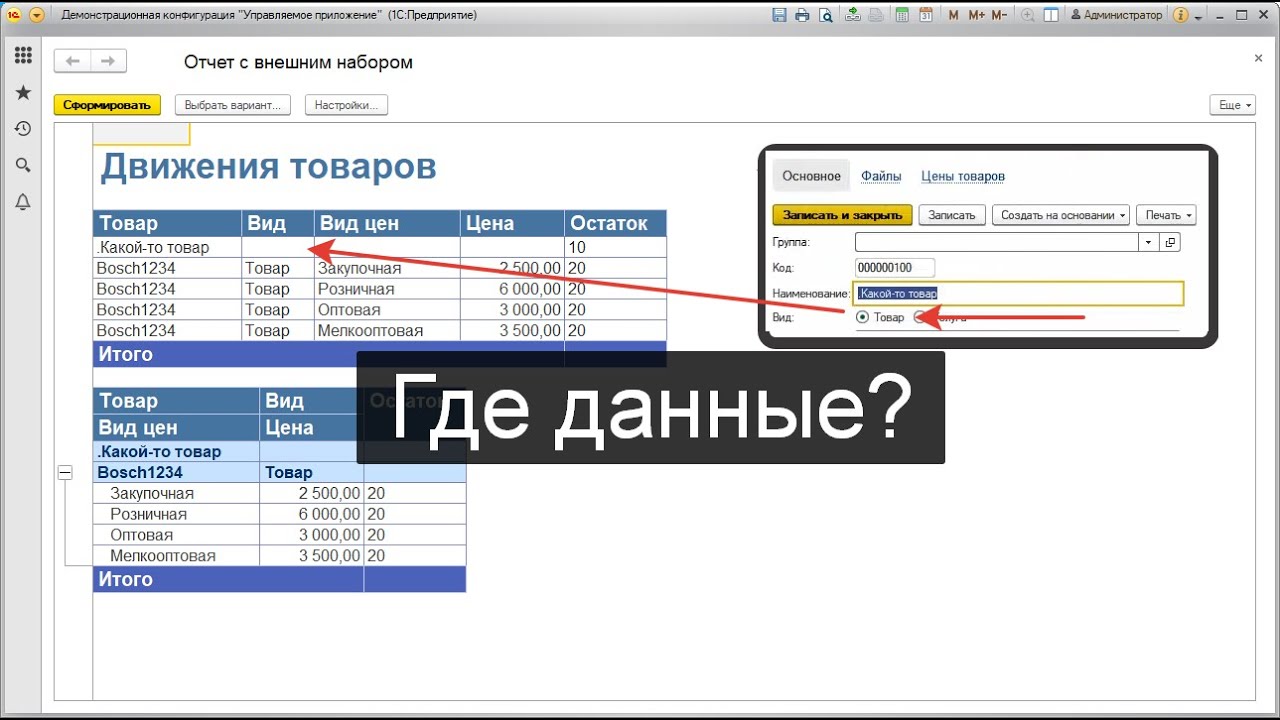Open the Файлы tab link
This screenshot has height=720, width=1280.
point(881,176)
